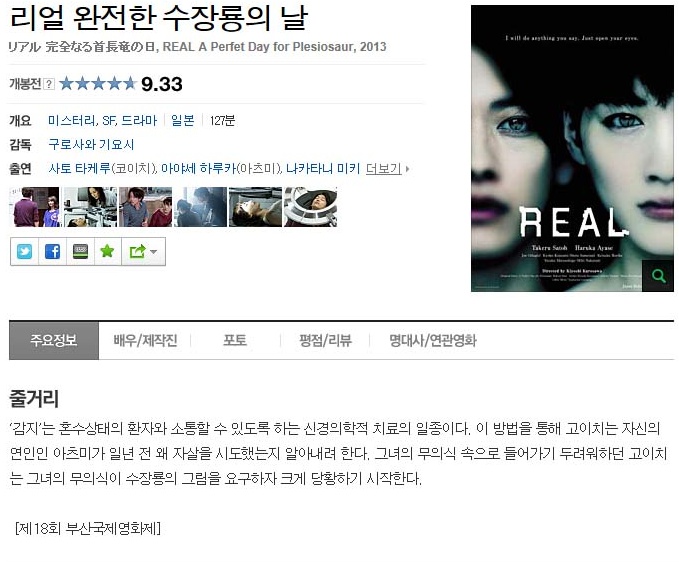Open actor 사토 타케루 link
Screen dimensions: 679x562
[80, 168]
